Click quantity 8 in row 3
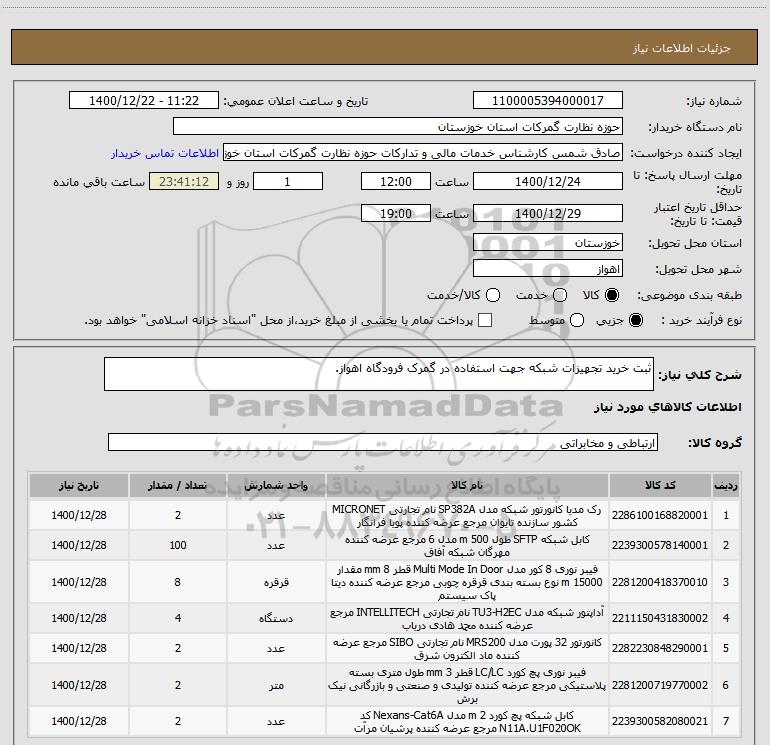The width and height of the screenshot is (770, 745). 178,582
